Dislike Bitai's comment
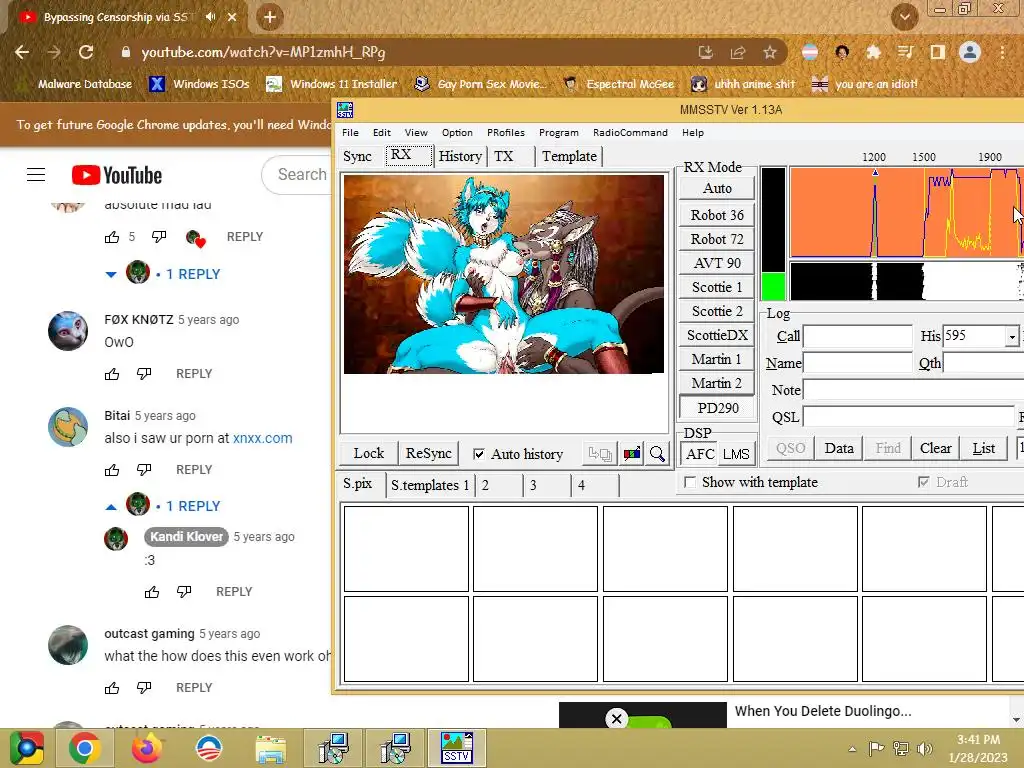1024x768 pixels. 144,470
